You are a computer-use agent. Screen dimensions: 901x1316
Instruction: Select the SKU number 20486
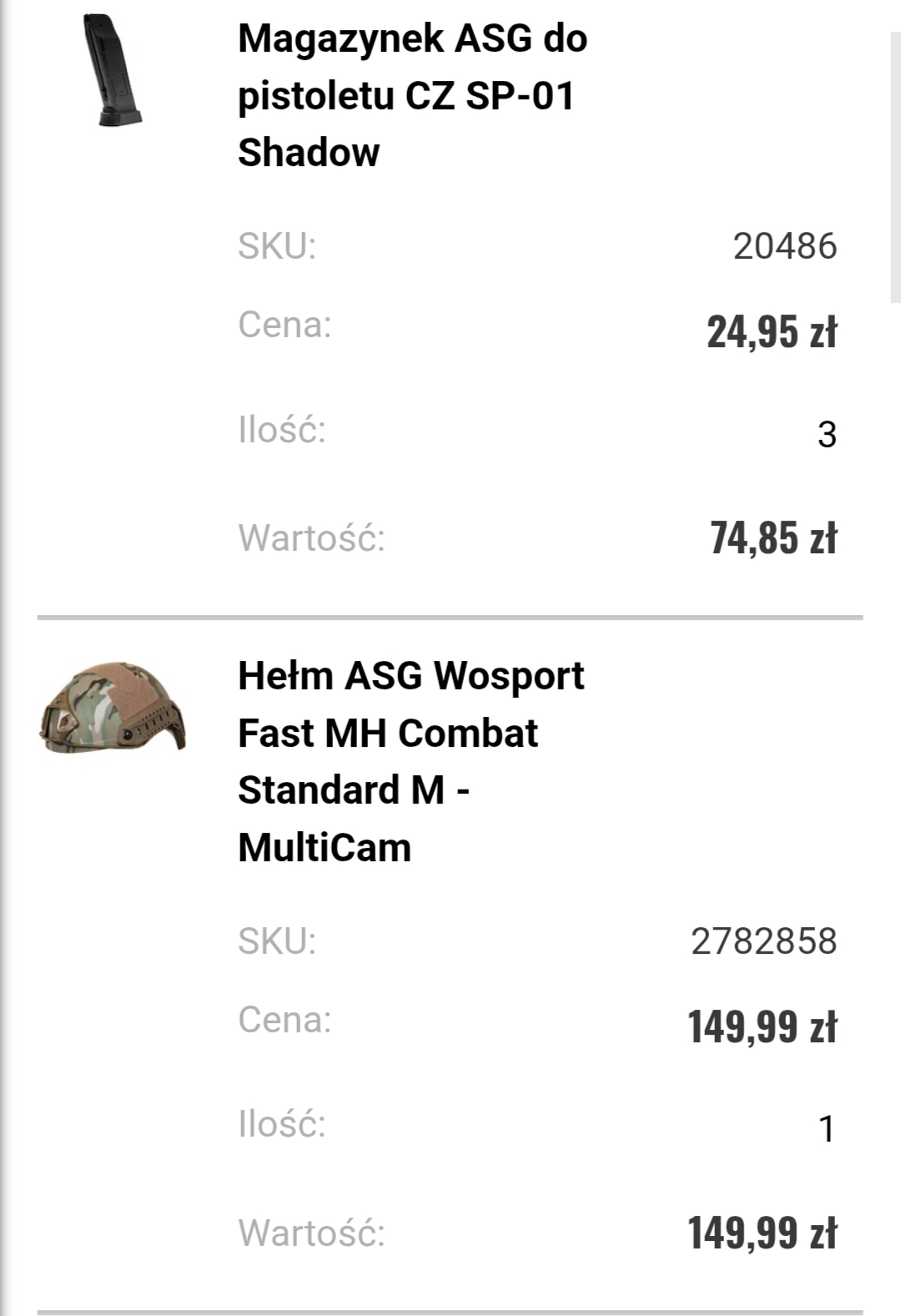click(784, 246)
